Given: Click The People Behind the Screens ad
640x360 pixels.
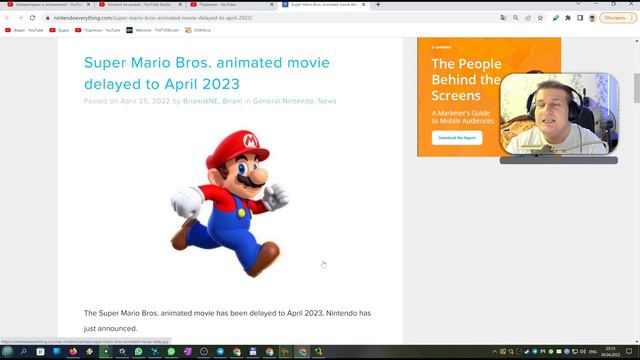Looking at the screenshot, I should [465, 97].
